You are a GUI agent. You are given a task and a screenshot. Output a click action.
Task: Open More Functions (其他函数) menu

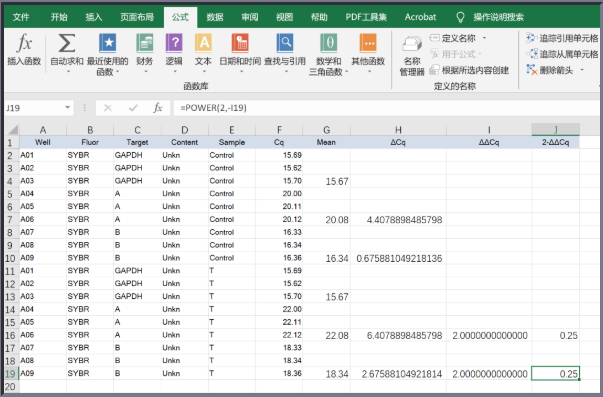click(x=368, y=53)
